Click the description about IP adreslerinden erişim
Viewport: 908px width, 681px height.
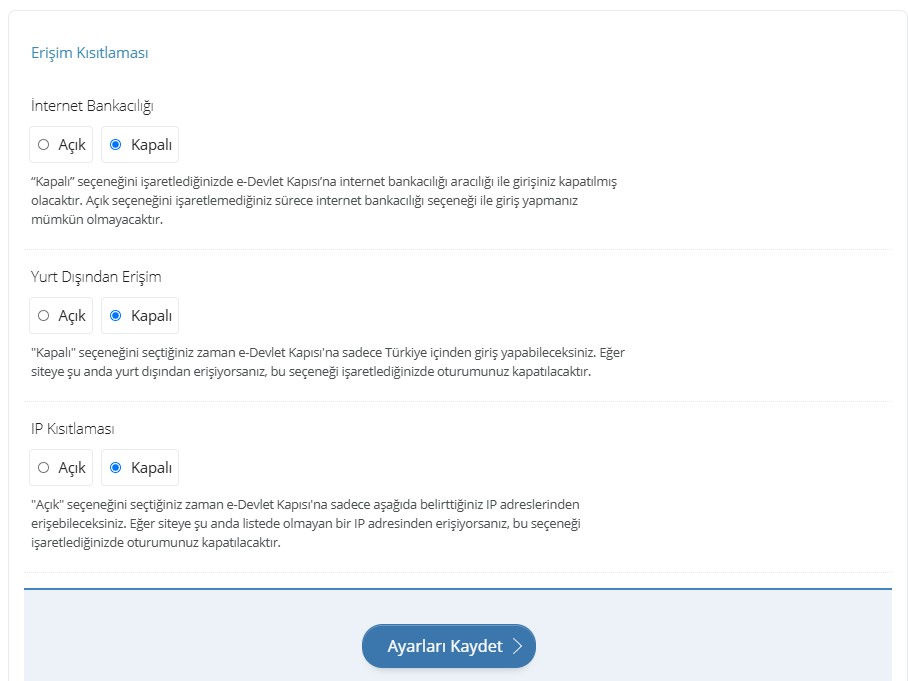[x=306, y=523]
